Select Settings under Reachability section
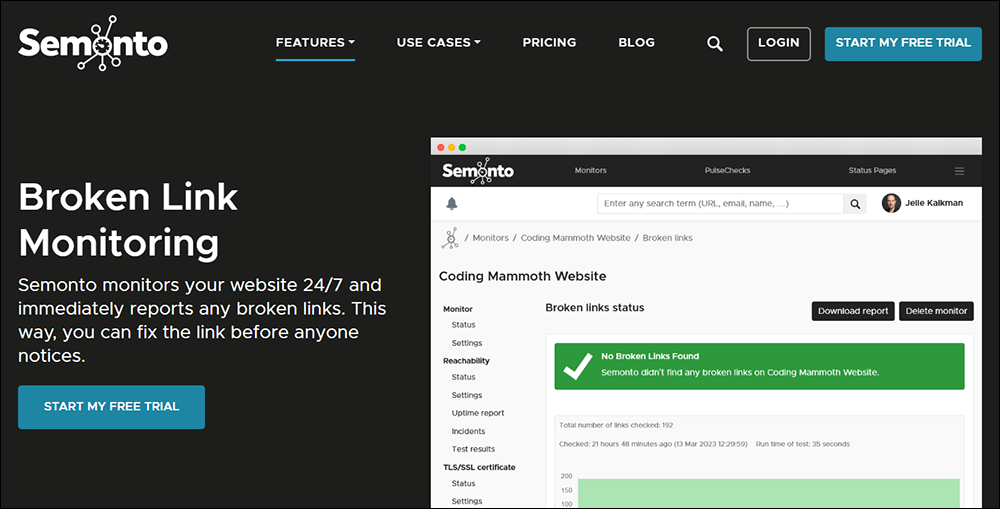 pyautogui.click(x=467, y=395)
